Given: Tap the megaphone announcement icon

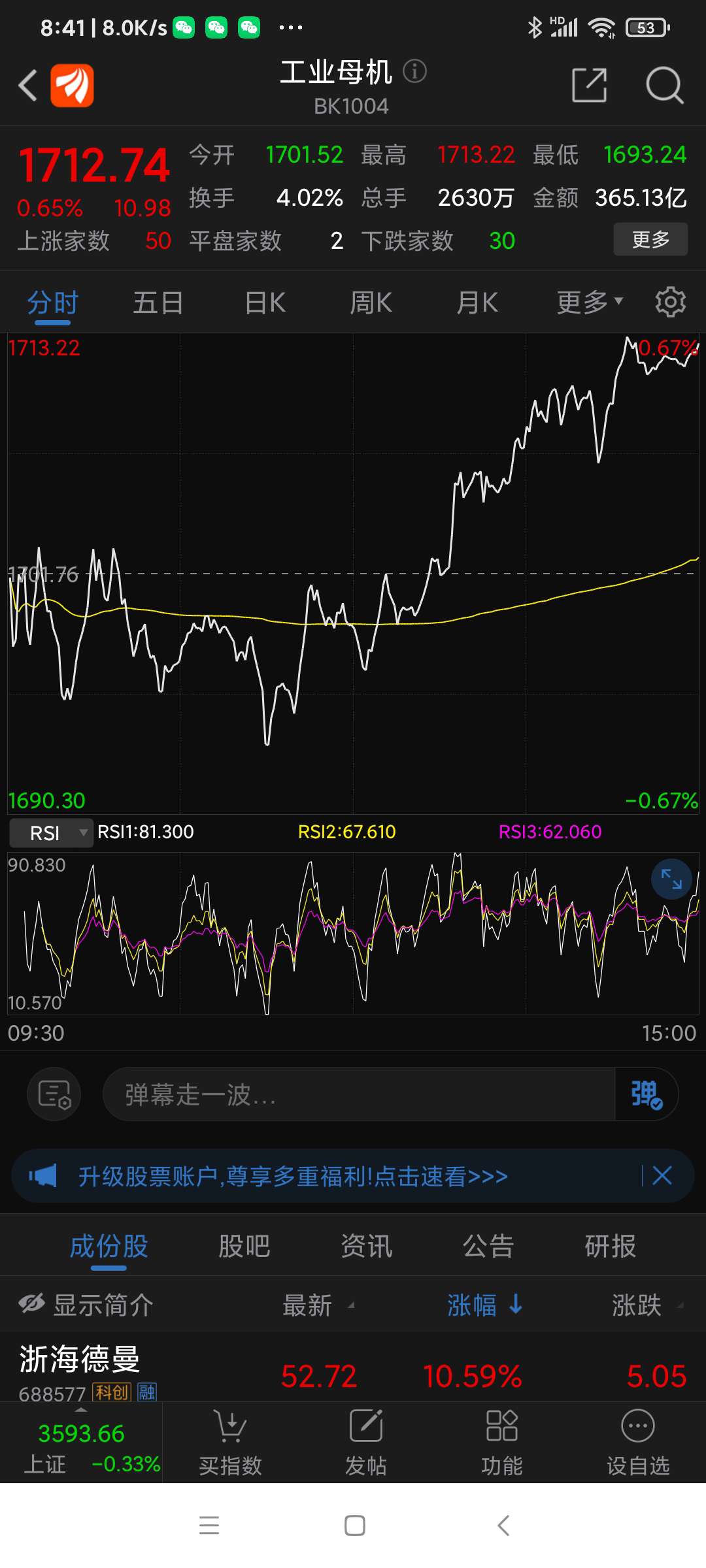Looking at the screenshot, I should [43, 1176].
